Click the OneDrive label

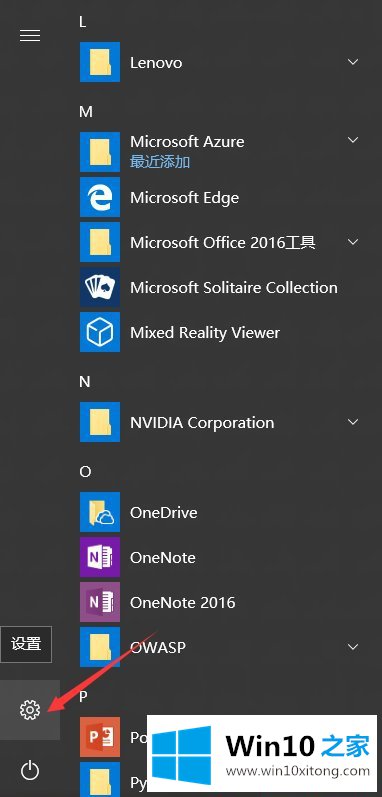tap(163, 512)
